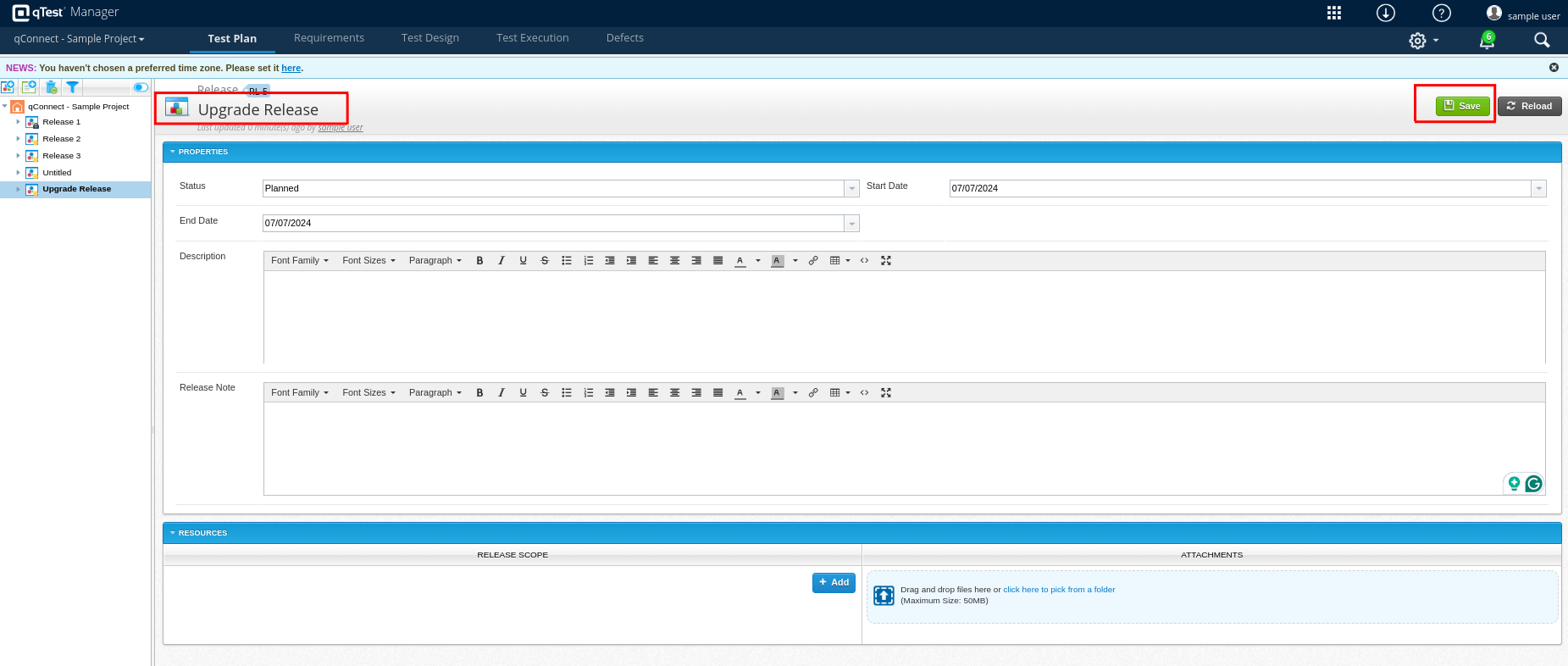The height and width of the screenshot is (666, 1568).
Task: Click the green Save button
Action: click(x=1462, y=106)
